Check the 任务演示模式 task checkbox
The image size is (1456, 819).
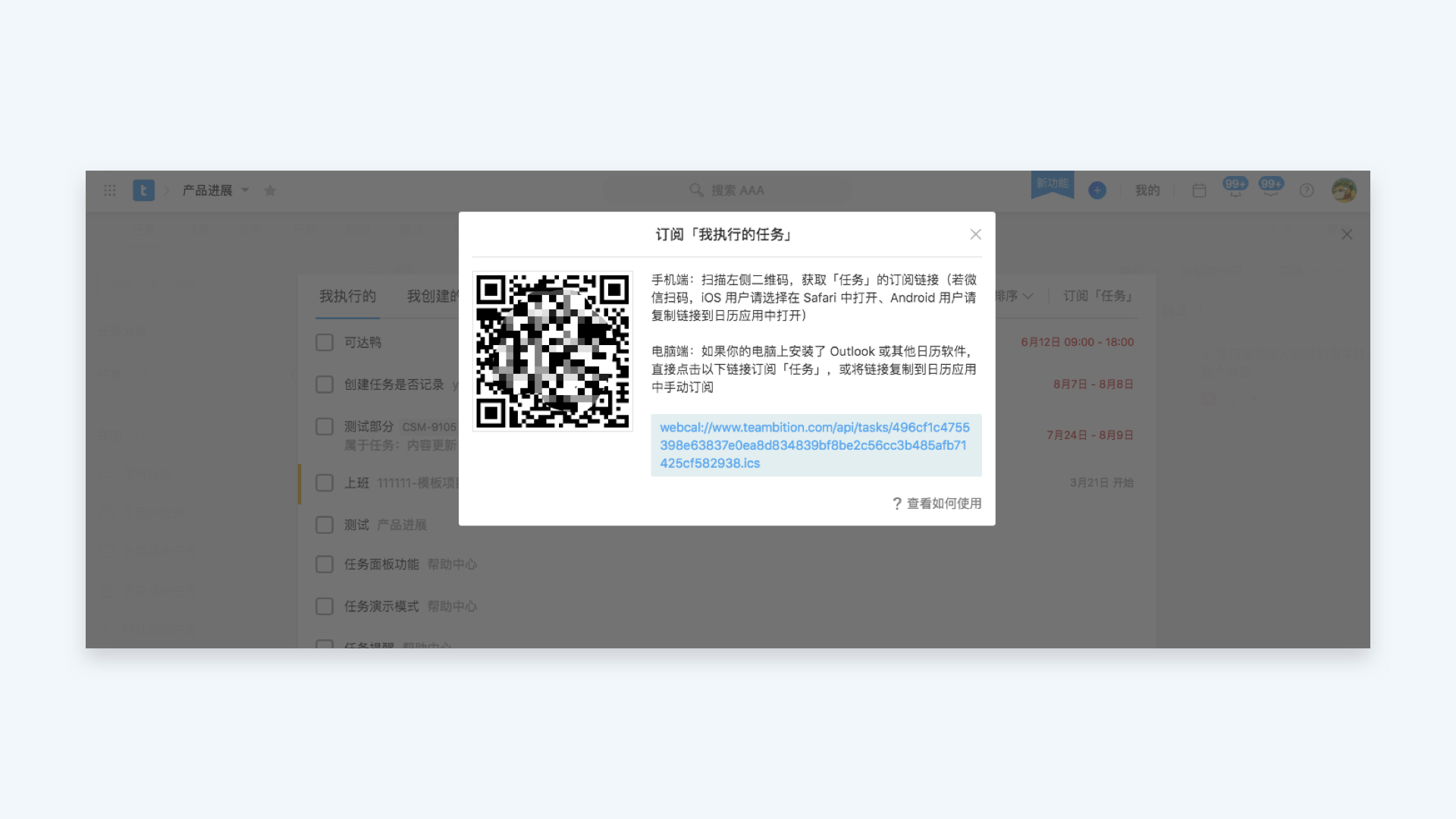tap(325, 607)
